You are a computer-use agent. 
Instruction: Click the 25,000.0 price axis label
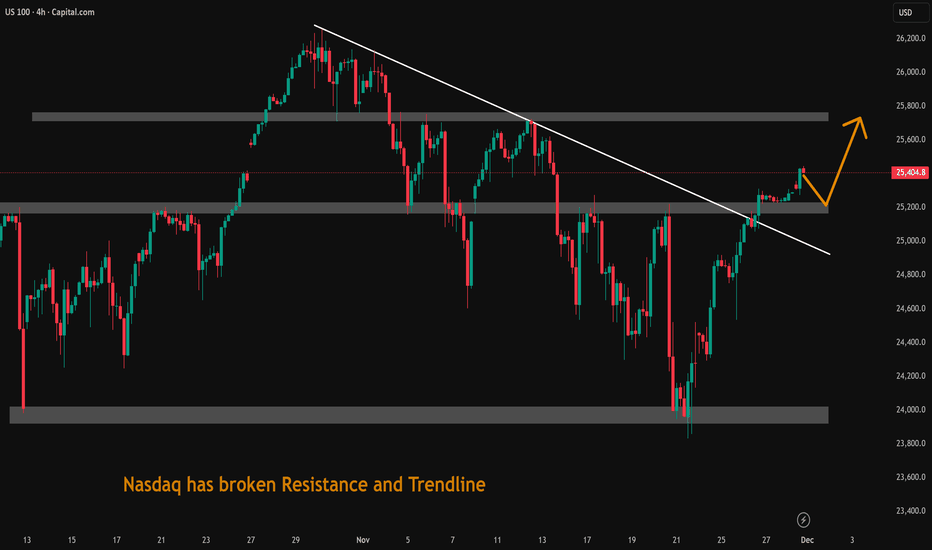[x=908, y=241]
